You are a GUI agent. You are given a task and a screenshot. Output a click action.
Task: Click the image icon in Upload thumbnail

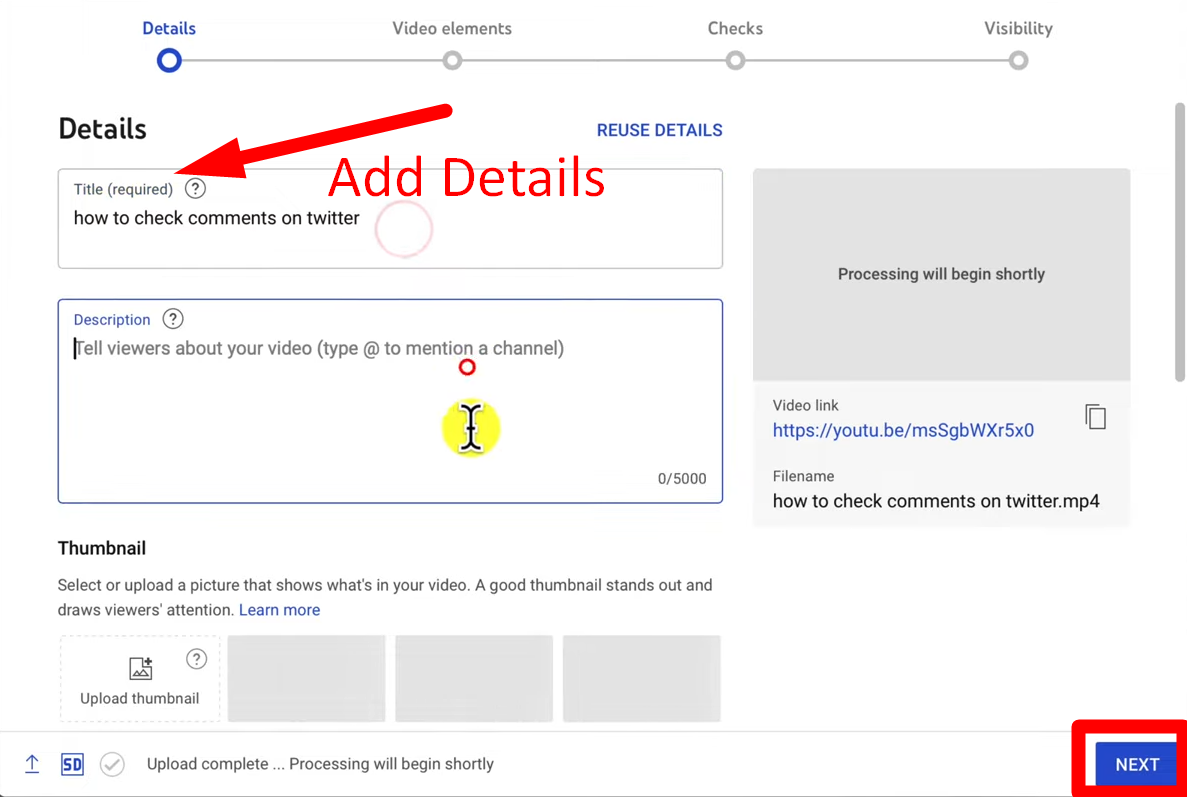pos(141,668)
